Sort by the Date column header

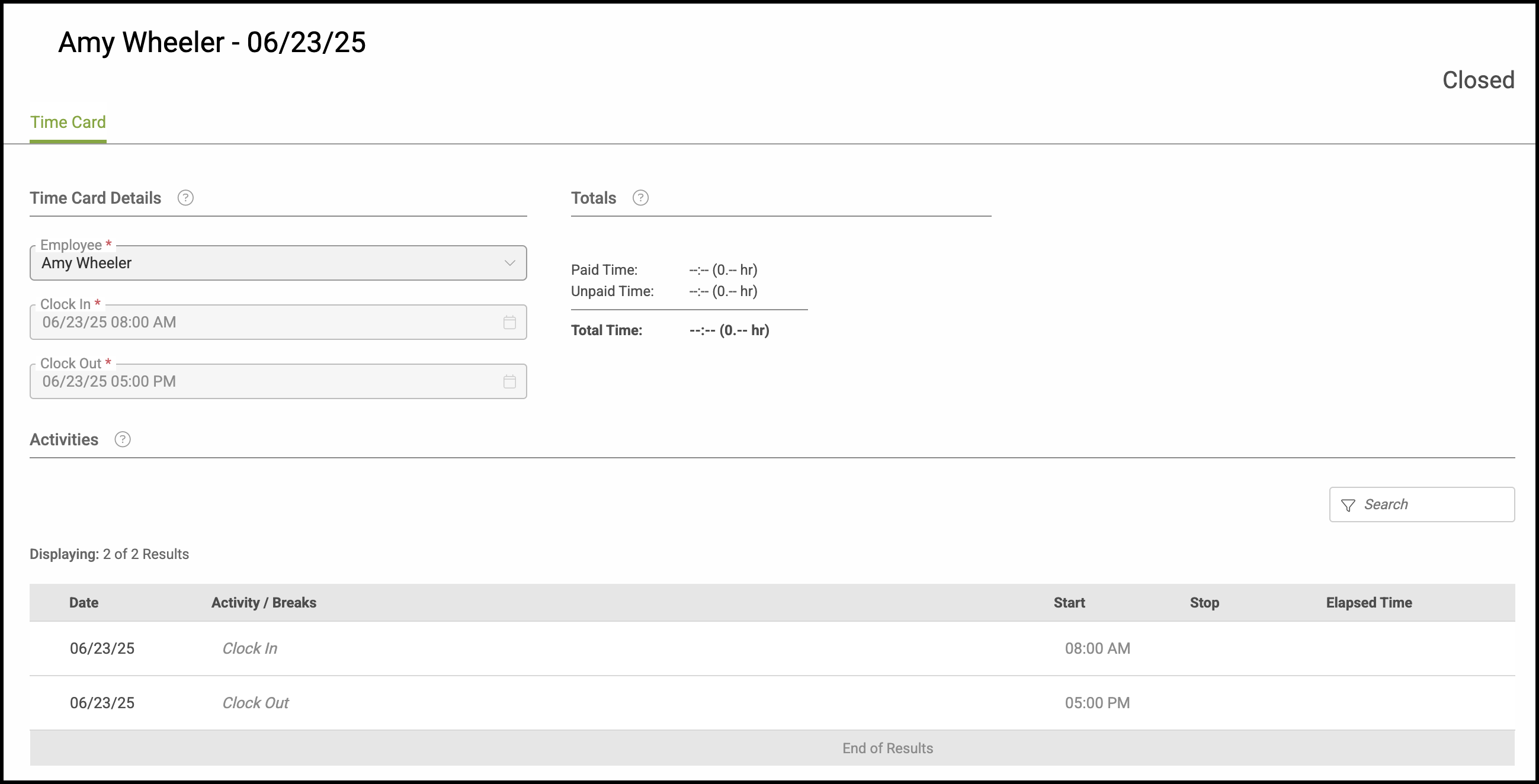pyautogui.click(x=84, y=602)
